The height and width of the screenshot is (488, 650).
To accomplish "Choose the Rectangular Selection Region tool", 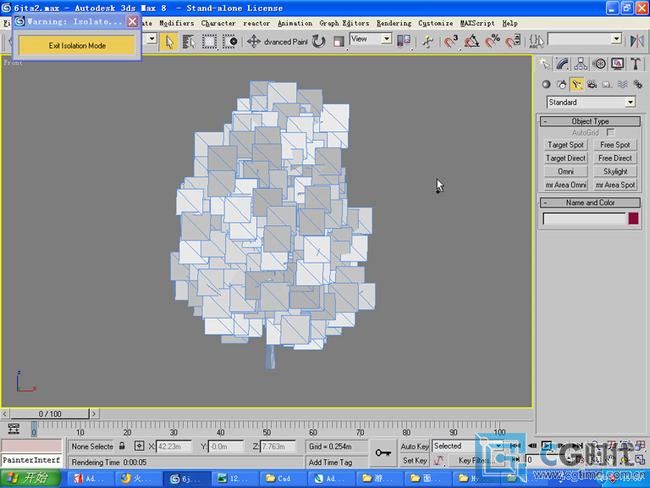I will point(209,41).
